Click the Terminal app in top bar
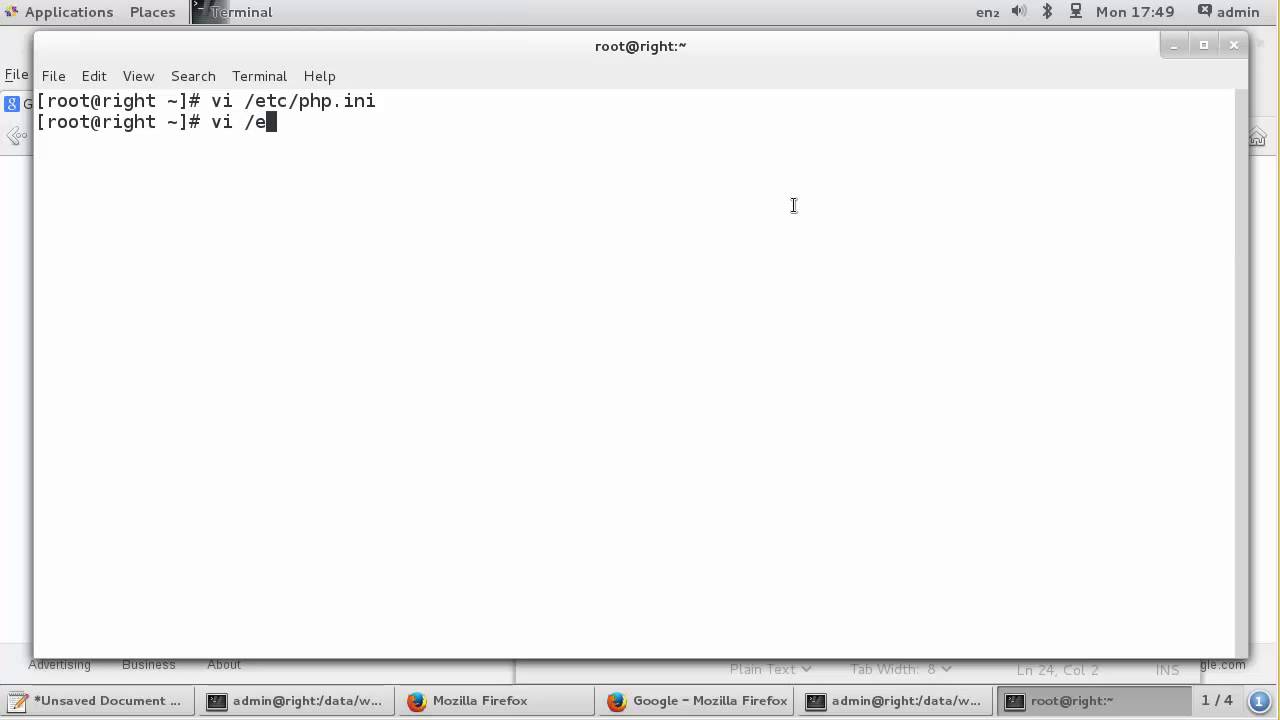Viewport: 1280px width, 720px height. pyautogui.click(x=232, y=12)
